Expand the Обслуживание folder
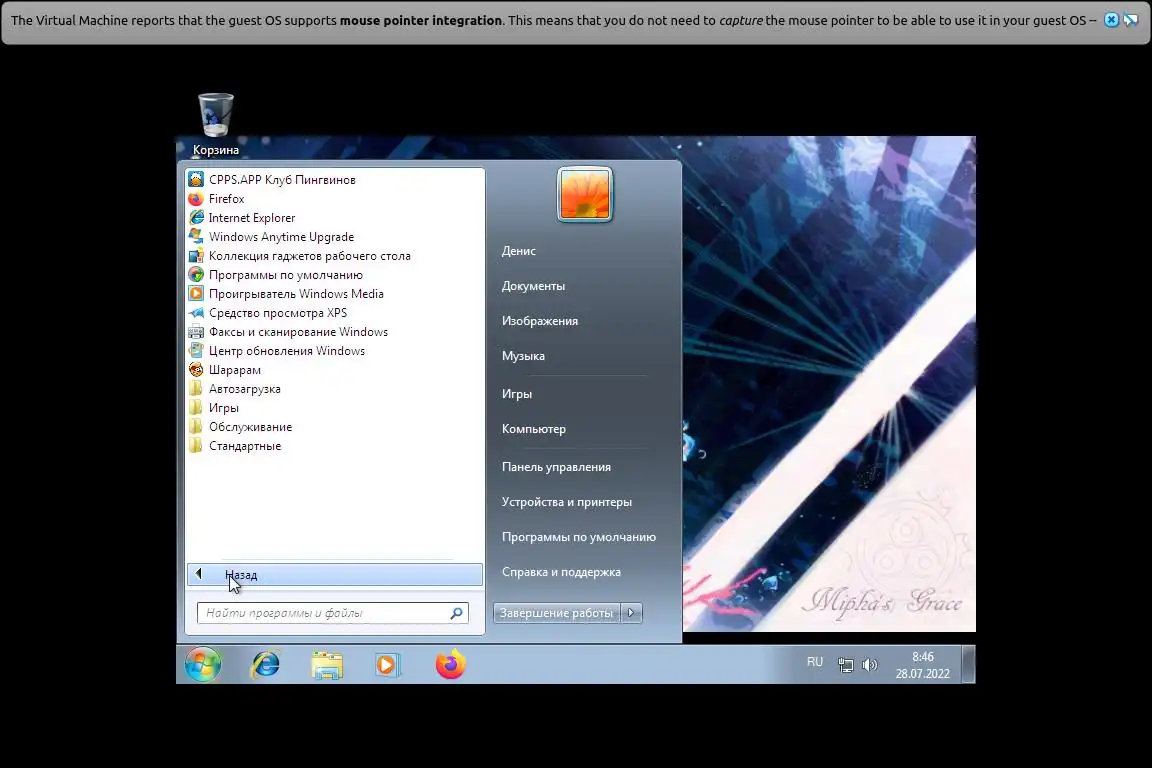Viewport: 1152px width, 768px height. 250,427
